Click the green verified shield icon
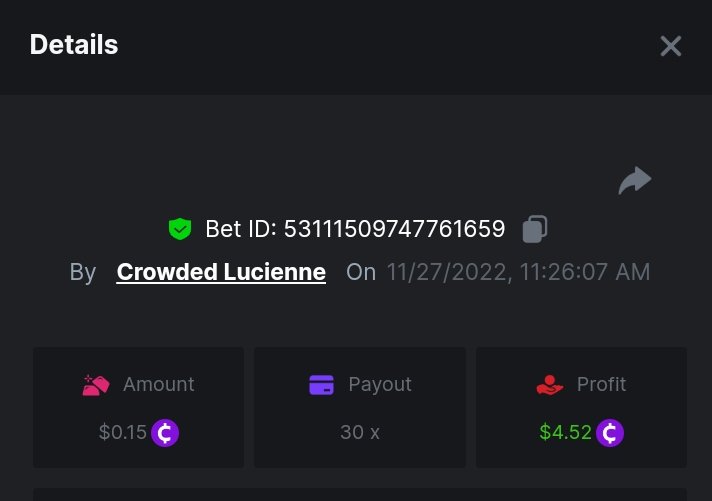The width and height of the screenshot is (712, 501). click(x=180, y=229)
